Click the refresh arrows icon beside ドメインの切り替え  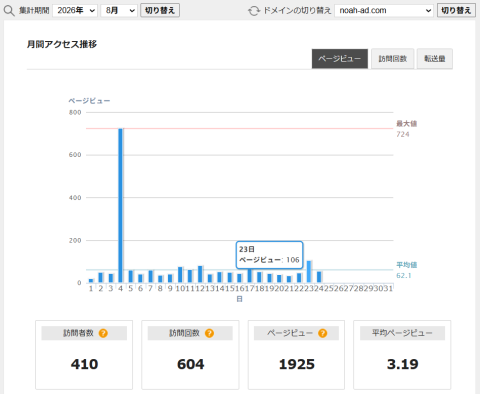[254, 11]
